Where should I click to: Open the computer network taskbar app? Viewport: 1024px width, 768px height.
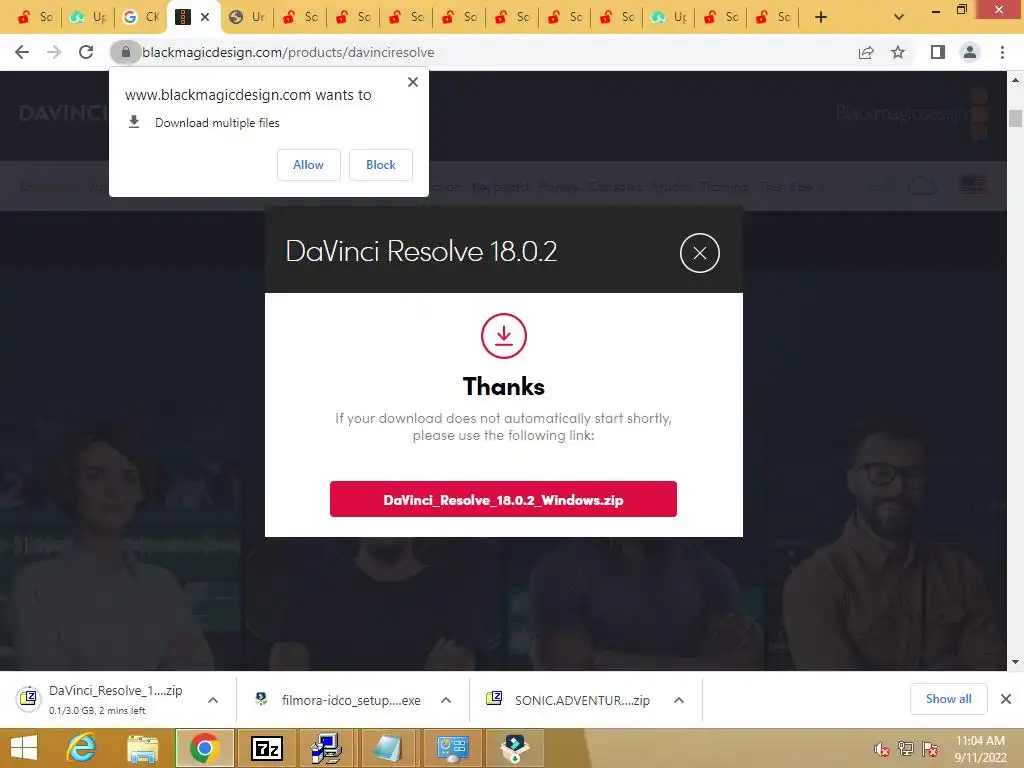pyautogui.click(x=327, y=748)
